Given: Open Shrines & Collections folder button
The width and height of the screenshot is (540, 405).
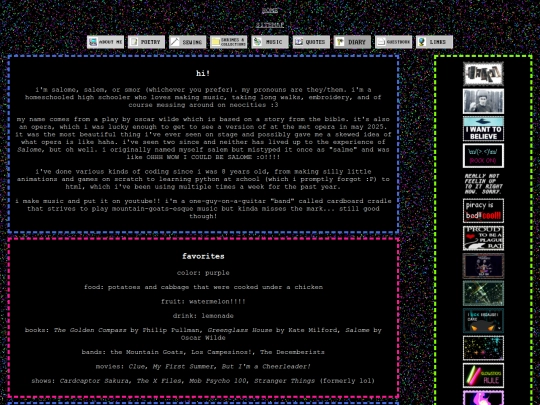Looking at the screenshot, I should (x=229, y=42).
